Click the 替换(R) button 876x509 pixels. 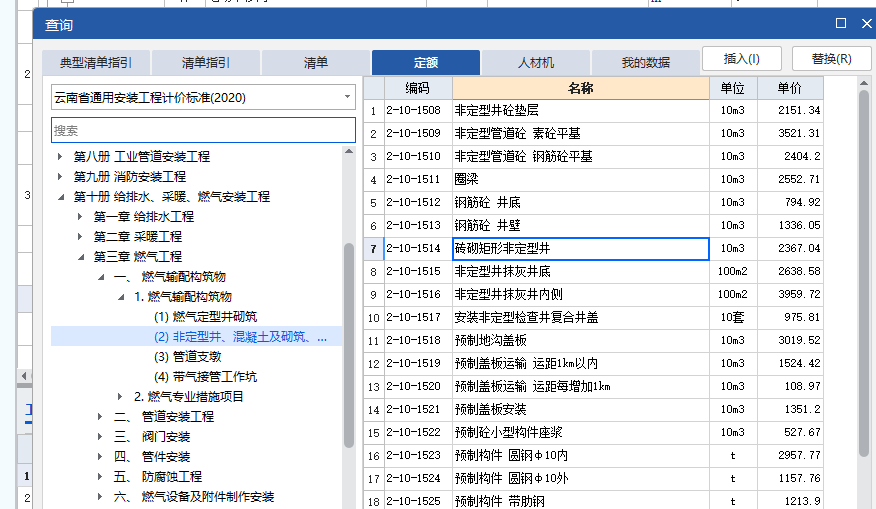831,59
